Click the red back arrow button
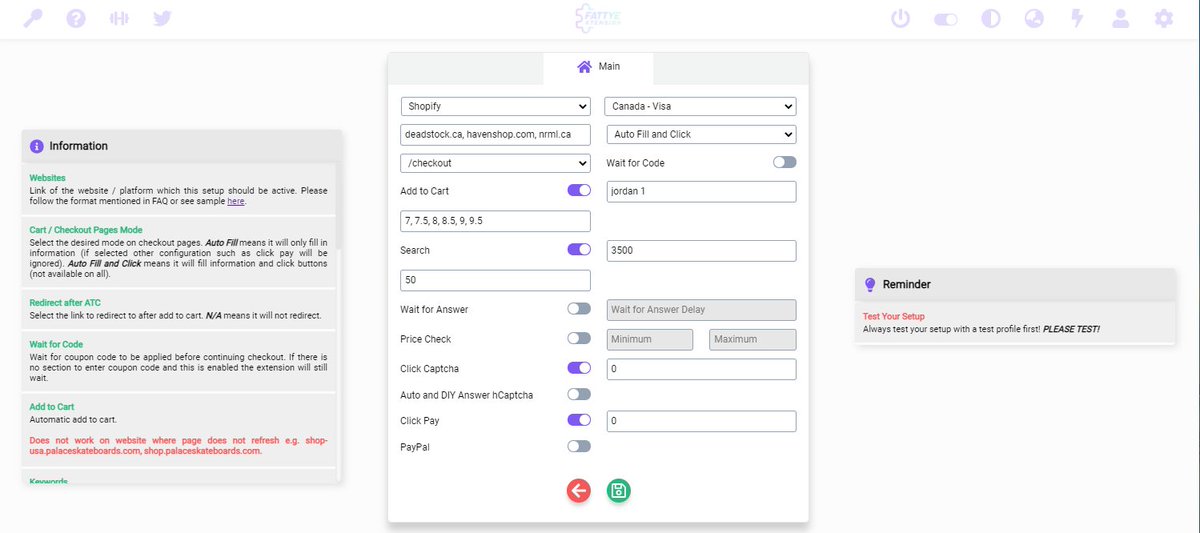1200x533 pixels. (578, 490)
